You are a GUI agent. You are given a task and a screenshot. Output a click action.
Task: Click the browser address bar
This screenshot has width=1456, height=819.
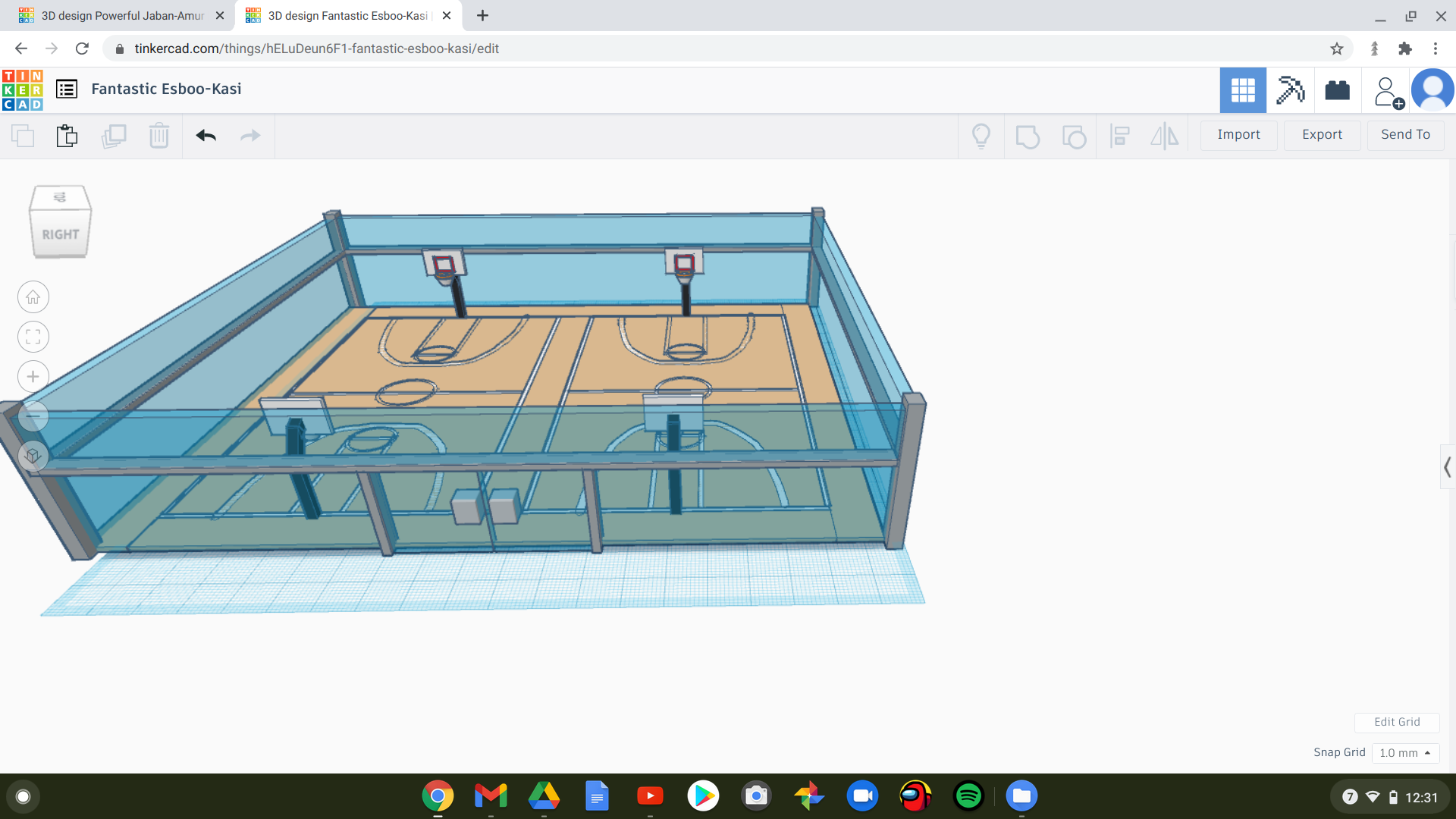(728, 49)
